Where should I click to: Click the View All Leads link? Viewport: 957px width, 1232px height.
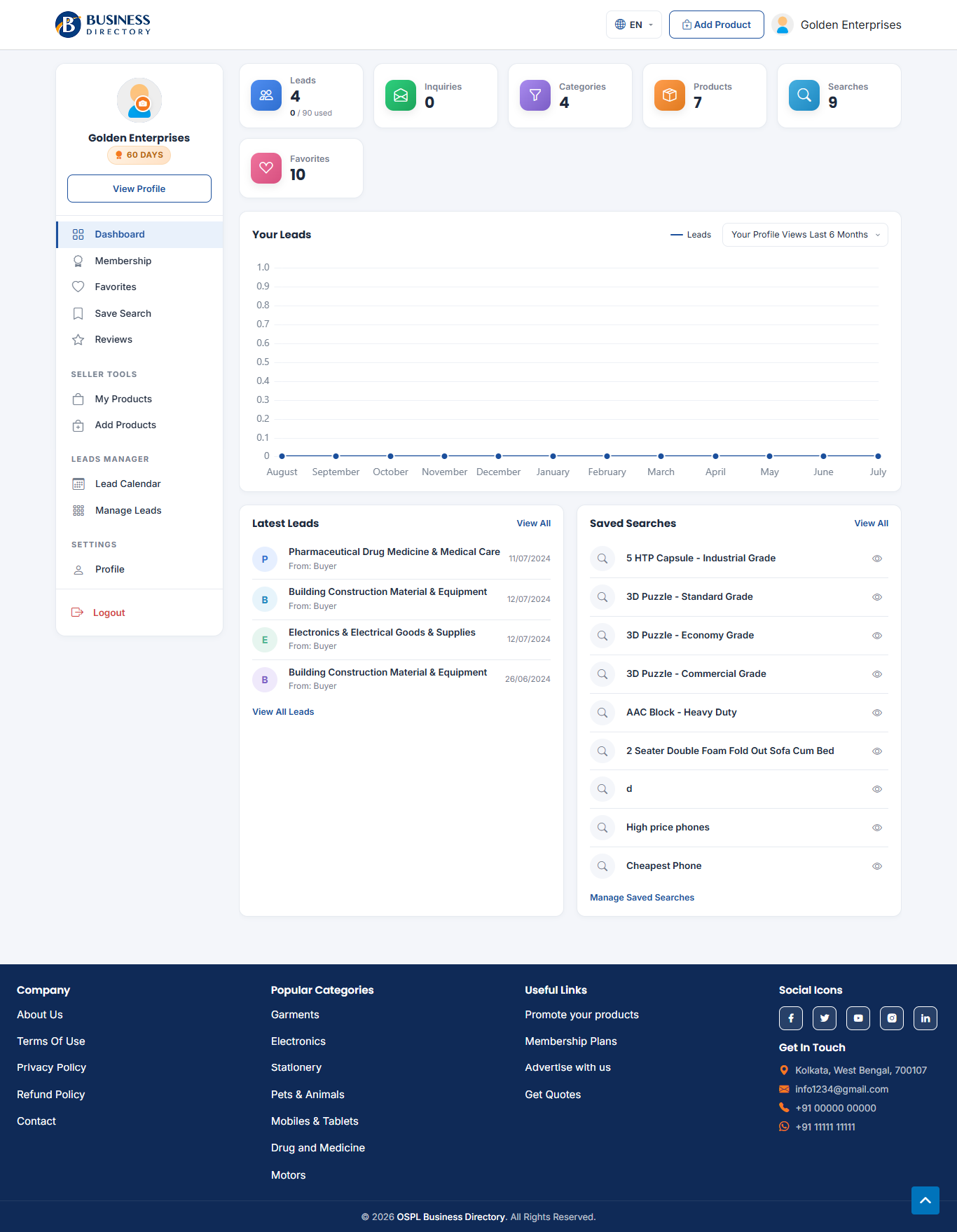(283, 711)
